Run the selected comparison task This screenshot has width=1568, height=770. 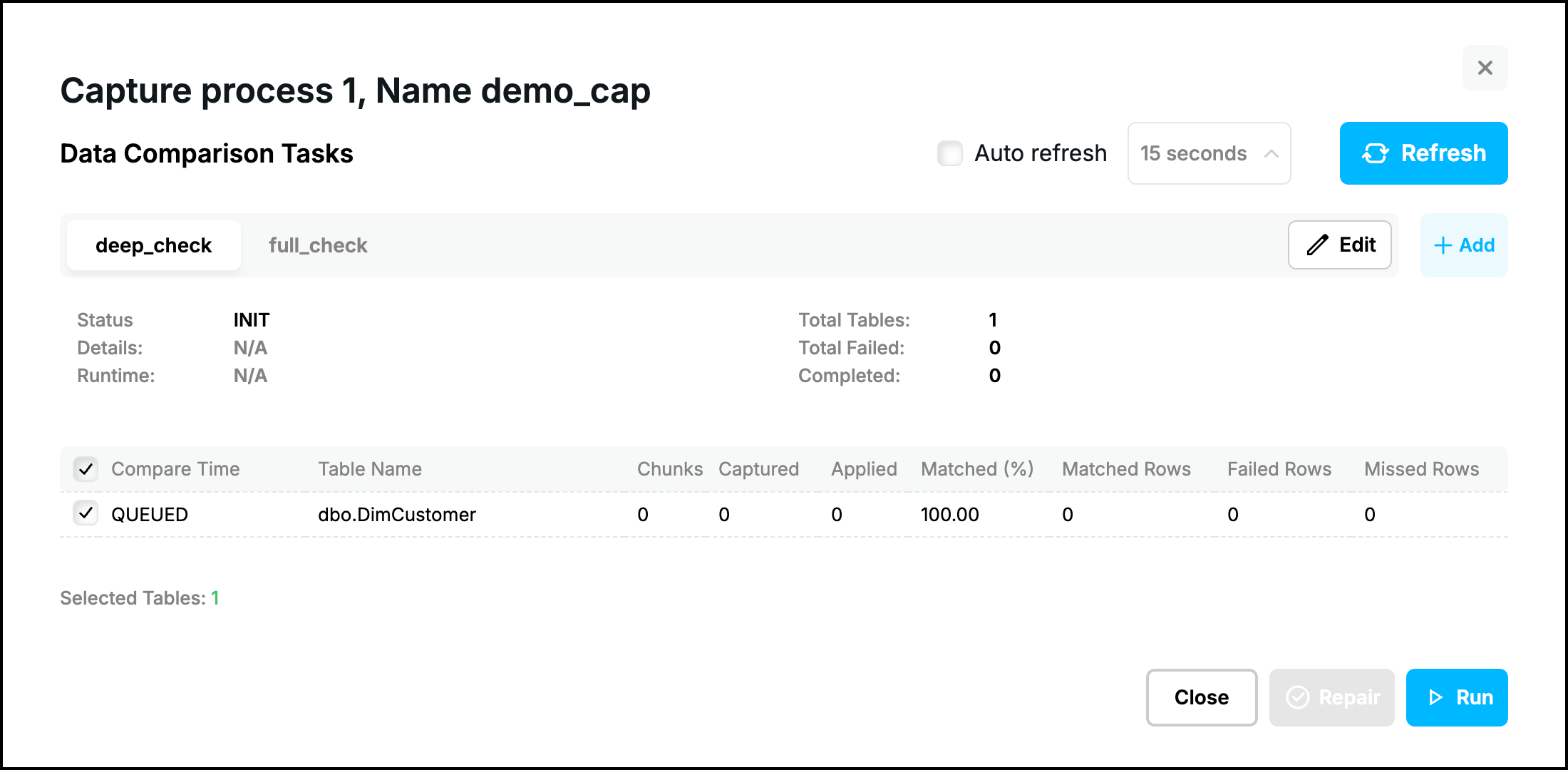click(x=1457, y=697)
